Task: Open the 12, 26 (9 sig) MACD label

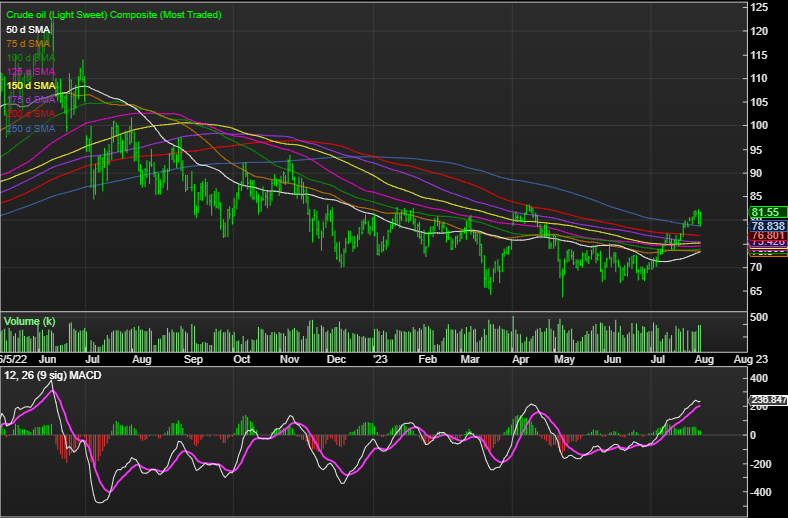Action: 53,375
